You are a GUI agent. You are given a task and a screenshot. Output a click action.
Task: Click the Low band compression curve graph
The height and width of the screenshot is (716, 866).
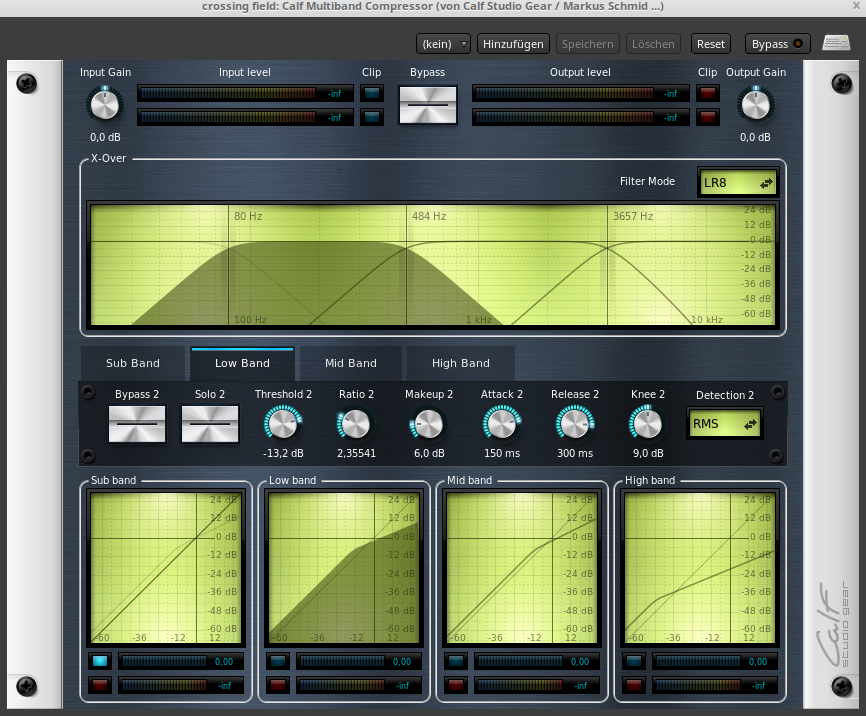tap(344, 568)
